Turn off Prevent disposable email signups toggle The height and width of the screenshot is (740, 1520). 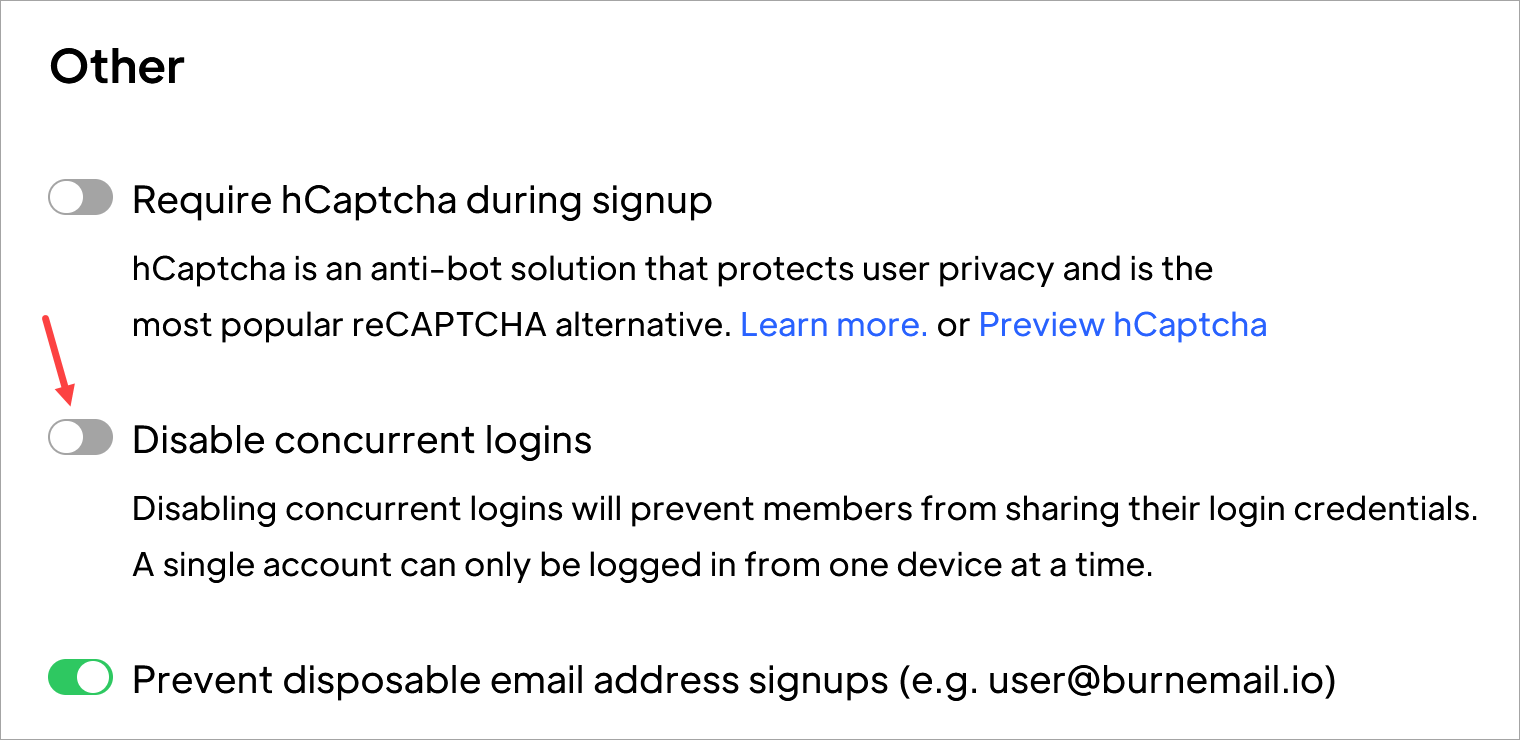pos(80,678)
